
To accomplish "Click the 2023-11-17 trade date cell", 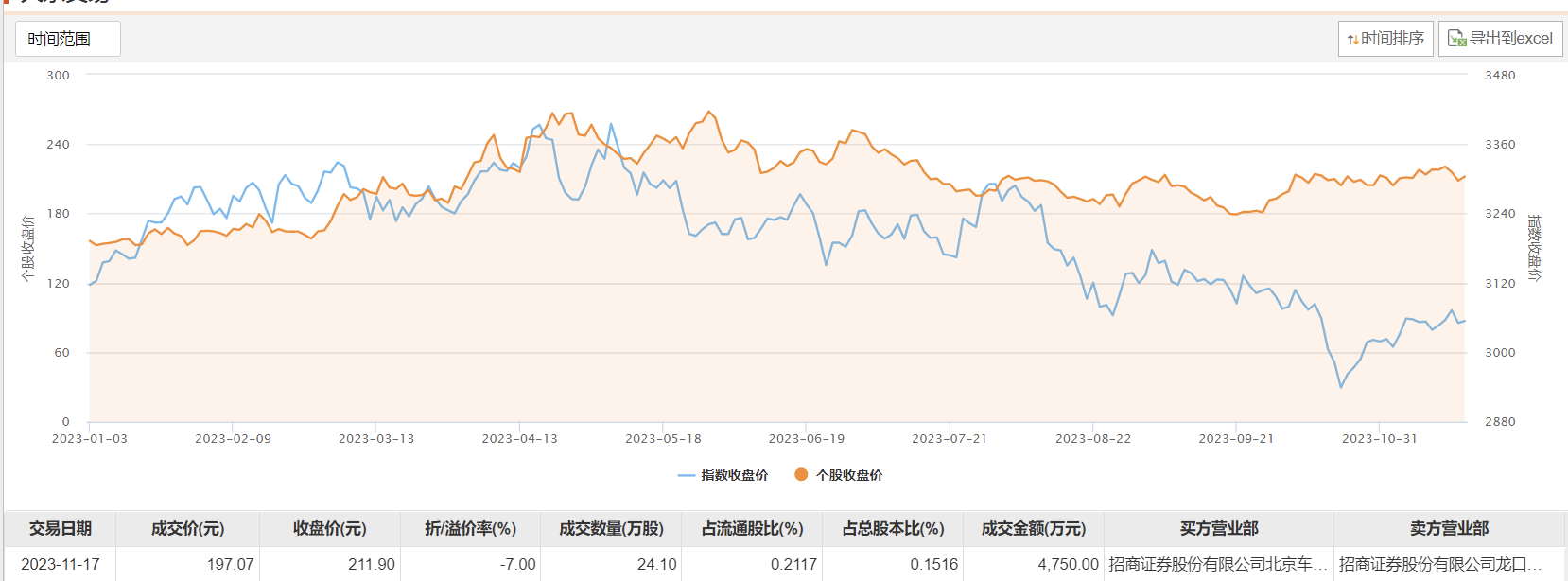I will [x=61, y=564].
